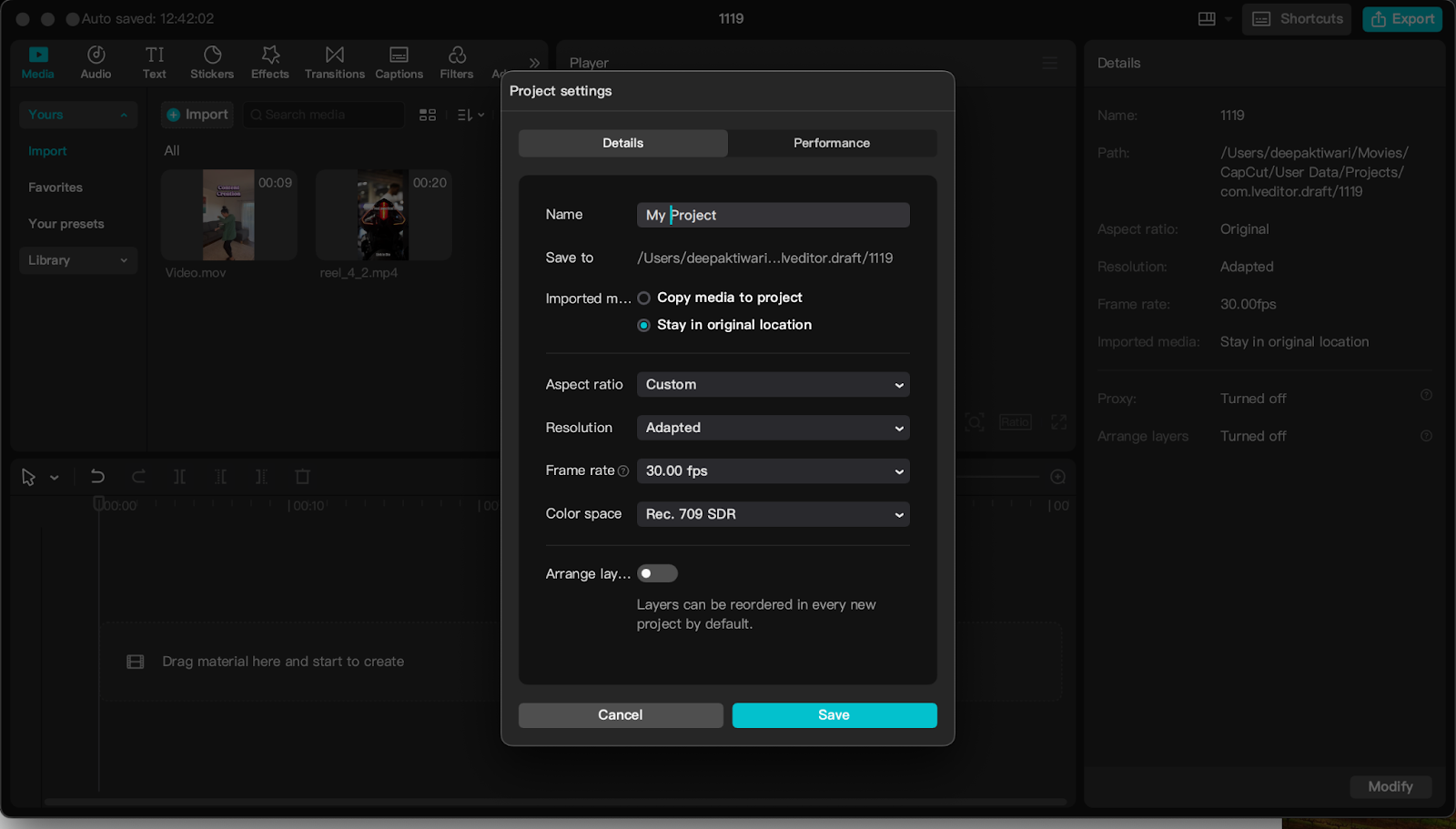Click the Audio toolbar icon

(96, 56)
